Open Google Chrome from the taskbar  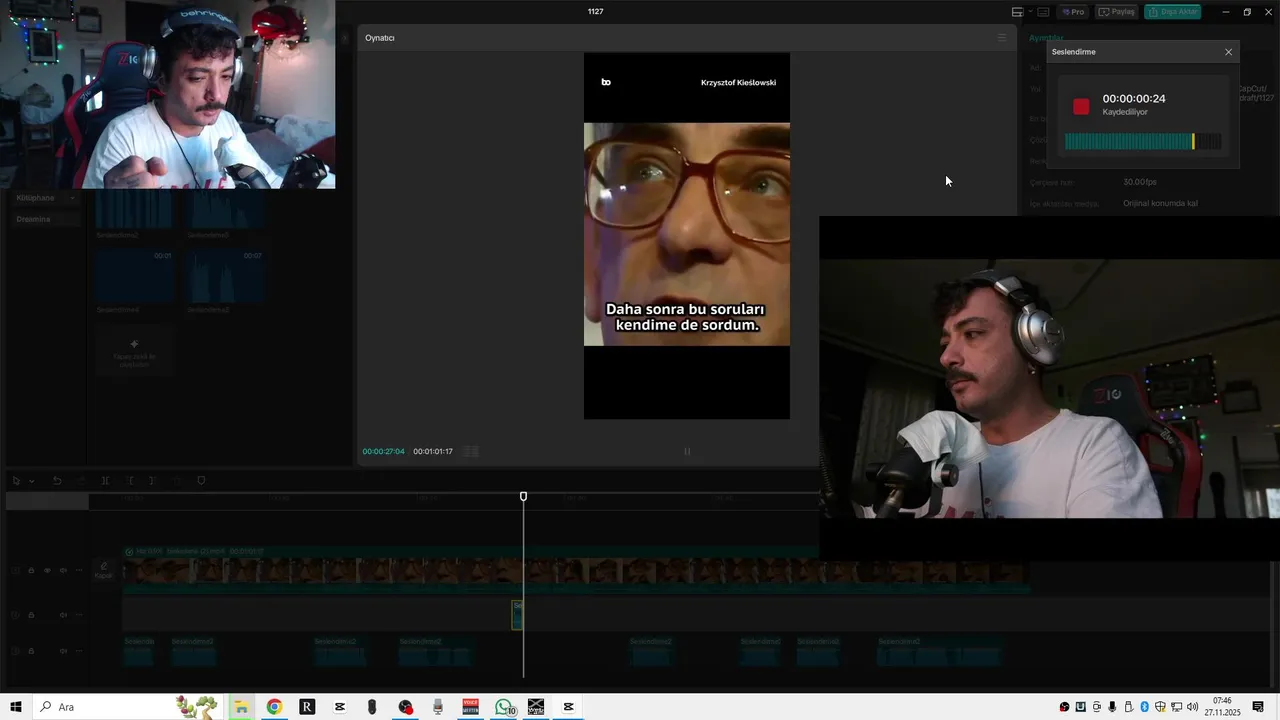pos(274,707)
